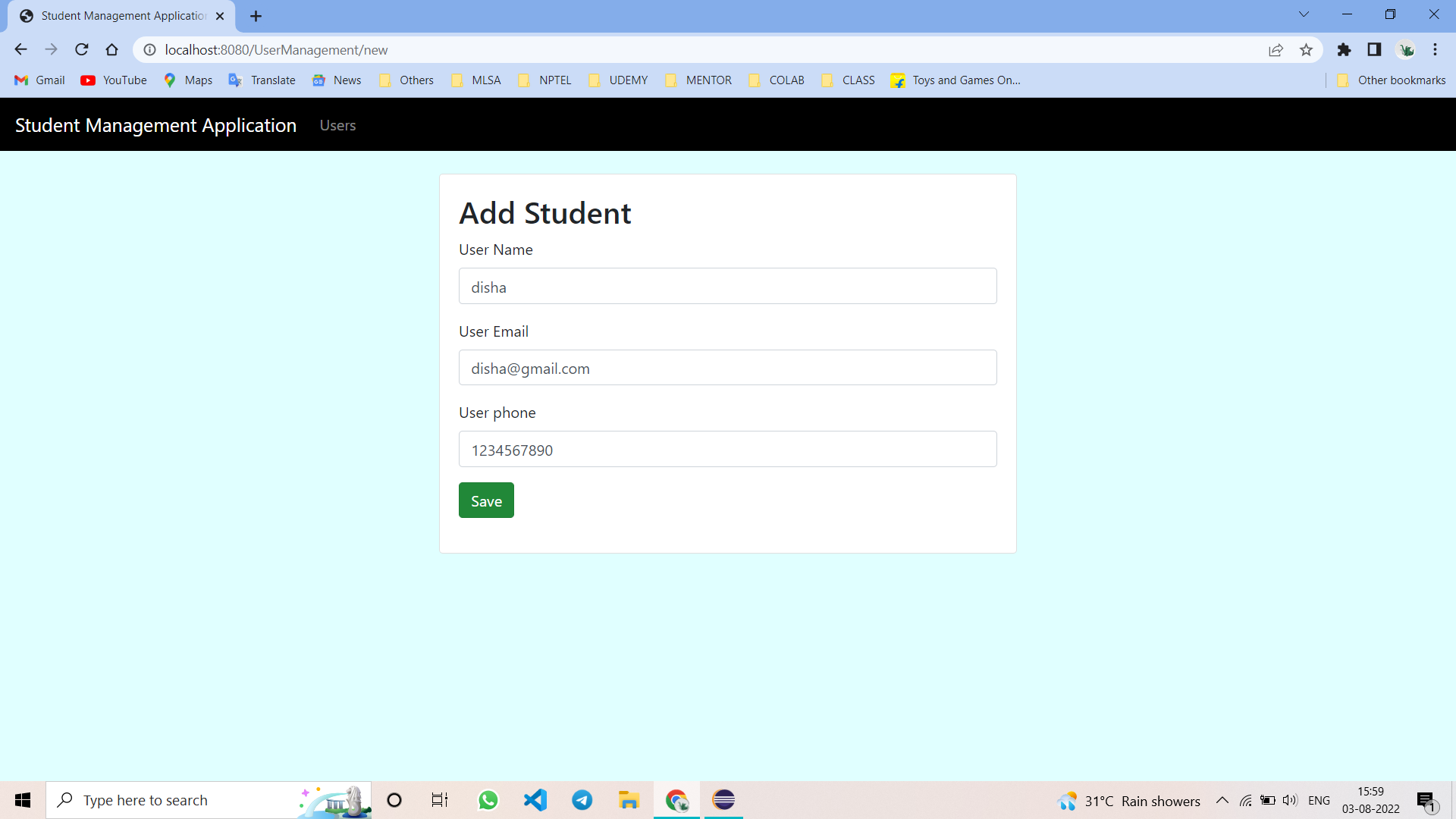Viewport: 1456px width, 819px height.
Task: Open Visual Studio Code from the taskbar
Action: (535, 799)
